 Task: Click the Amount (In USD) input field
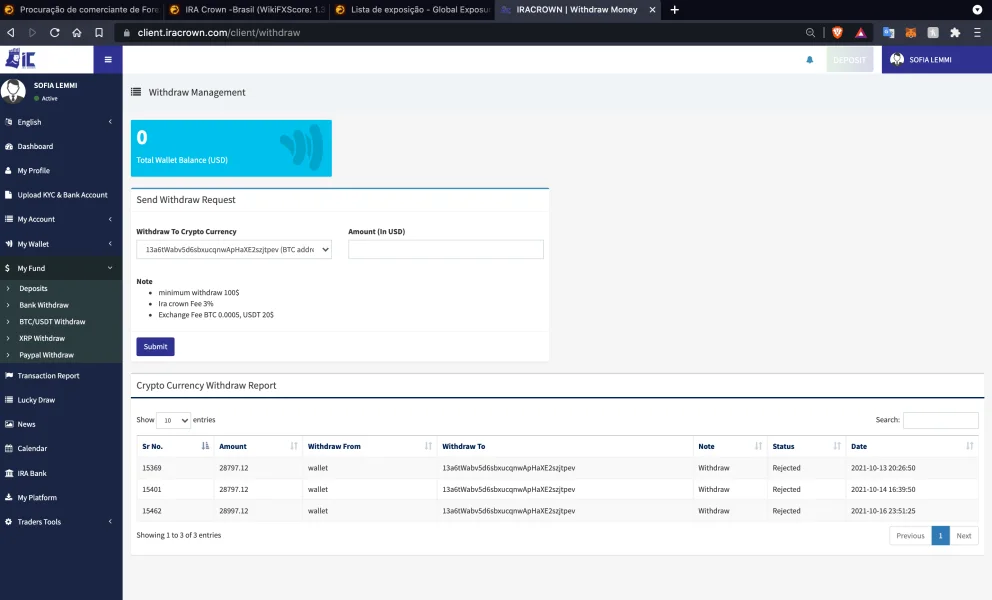coord(445,249)
